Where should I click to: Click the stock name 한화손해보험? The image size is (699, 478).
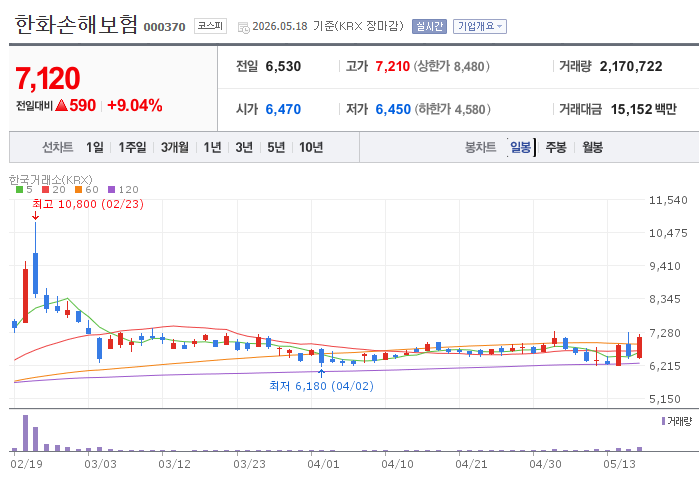pos(76,24)
